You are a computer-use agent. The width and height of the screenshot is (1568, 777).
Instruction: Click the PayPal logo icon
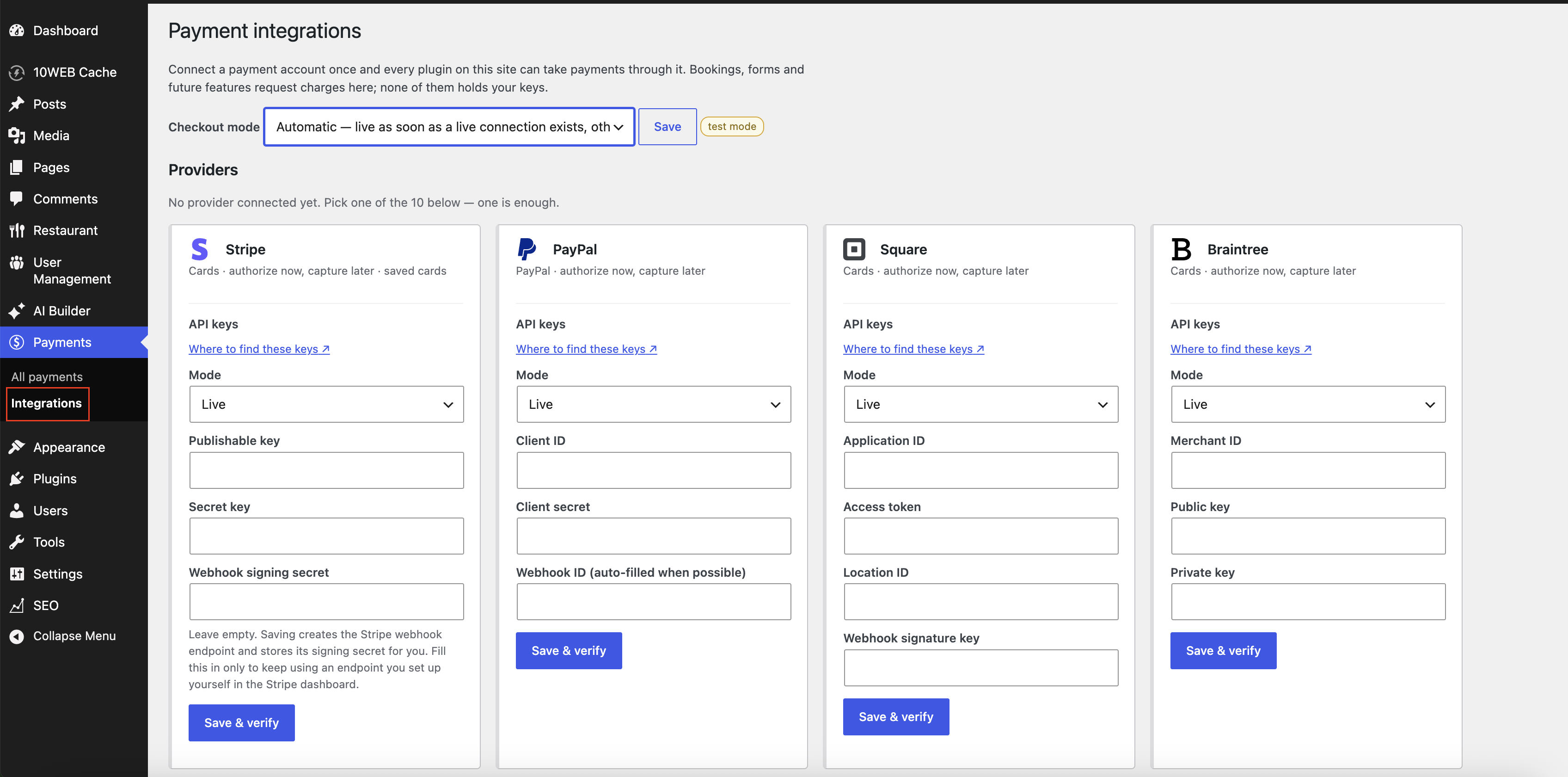[x=527, y=249]
